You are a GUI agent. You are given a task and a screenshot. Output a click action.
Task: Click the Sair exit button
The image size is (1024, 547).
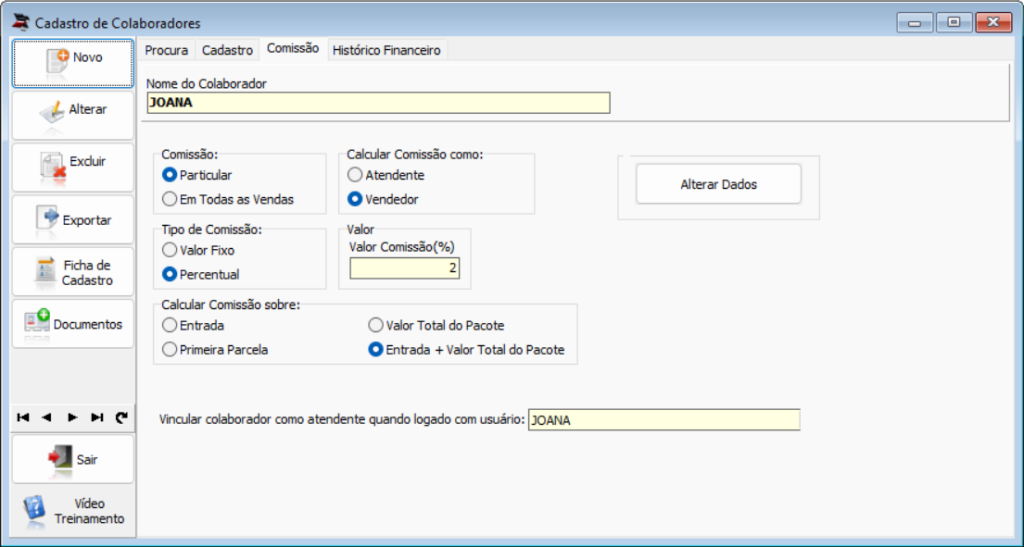[72, 460]
